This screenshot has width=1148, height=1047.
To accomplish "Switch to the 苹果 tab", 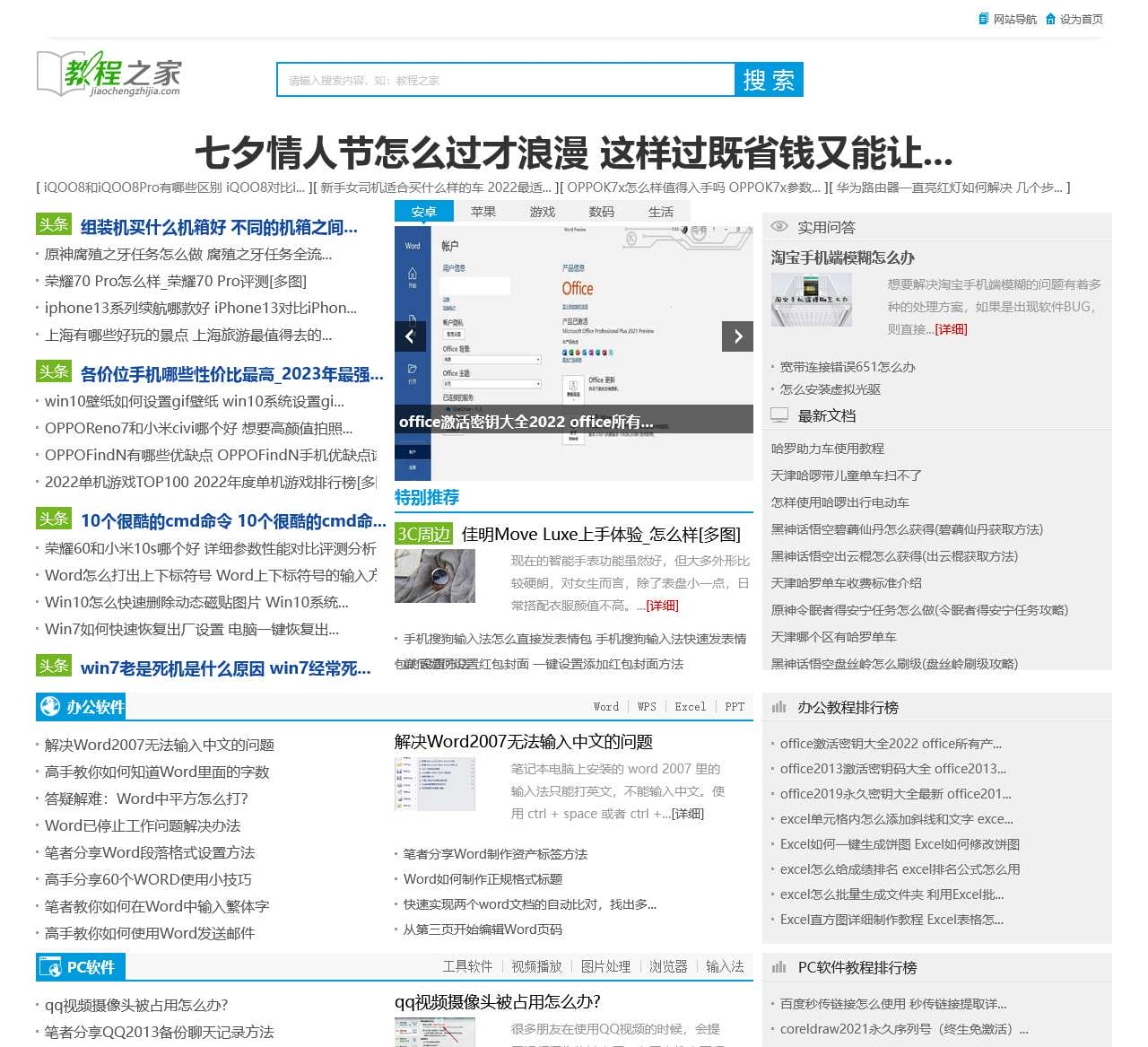I will [x=483, y=212].
